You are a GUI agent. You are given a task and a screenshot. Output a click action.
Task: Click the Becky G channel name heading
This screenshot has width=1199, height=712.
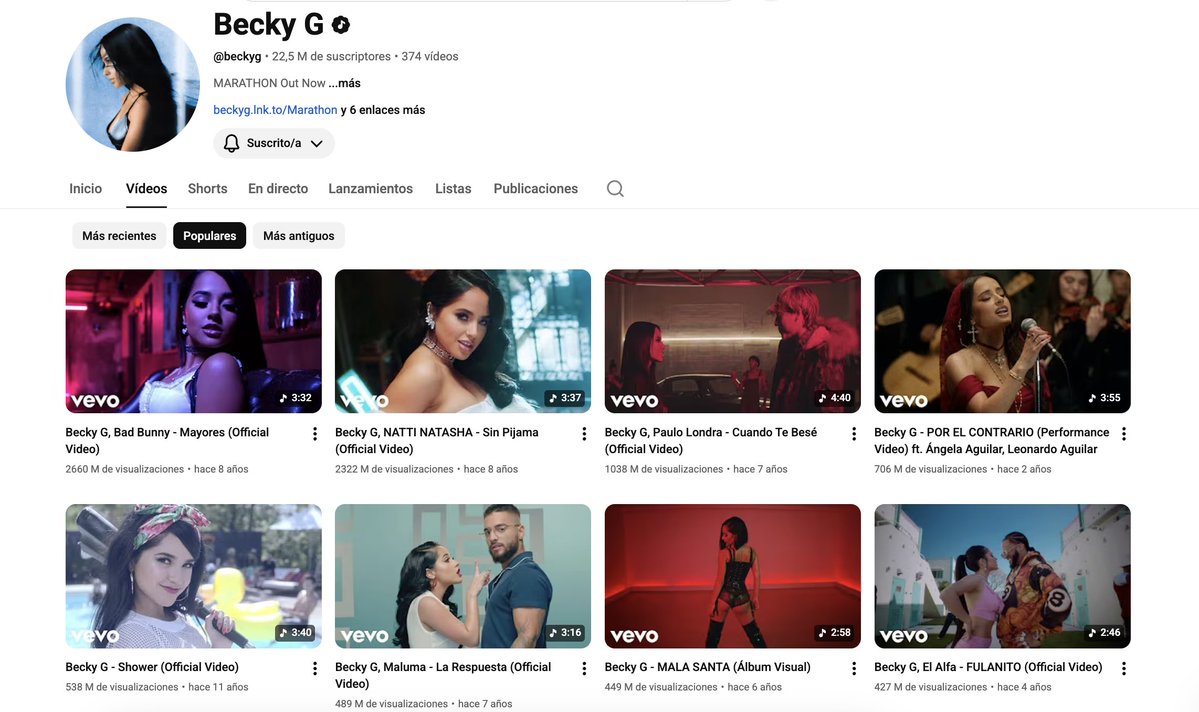[268, 24]
